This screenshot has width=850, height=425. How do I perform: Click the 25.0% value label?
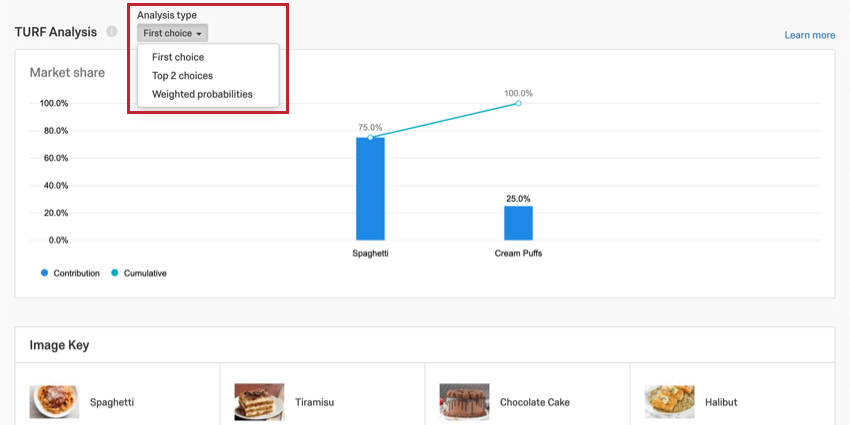[518, 199]
